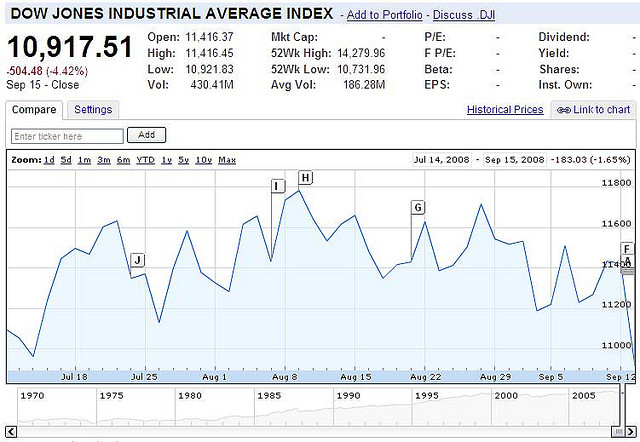The image size is (640, 442).
Task: Switch to the Compare tab
Action: (34, 110)
